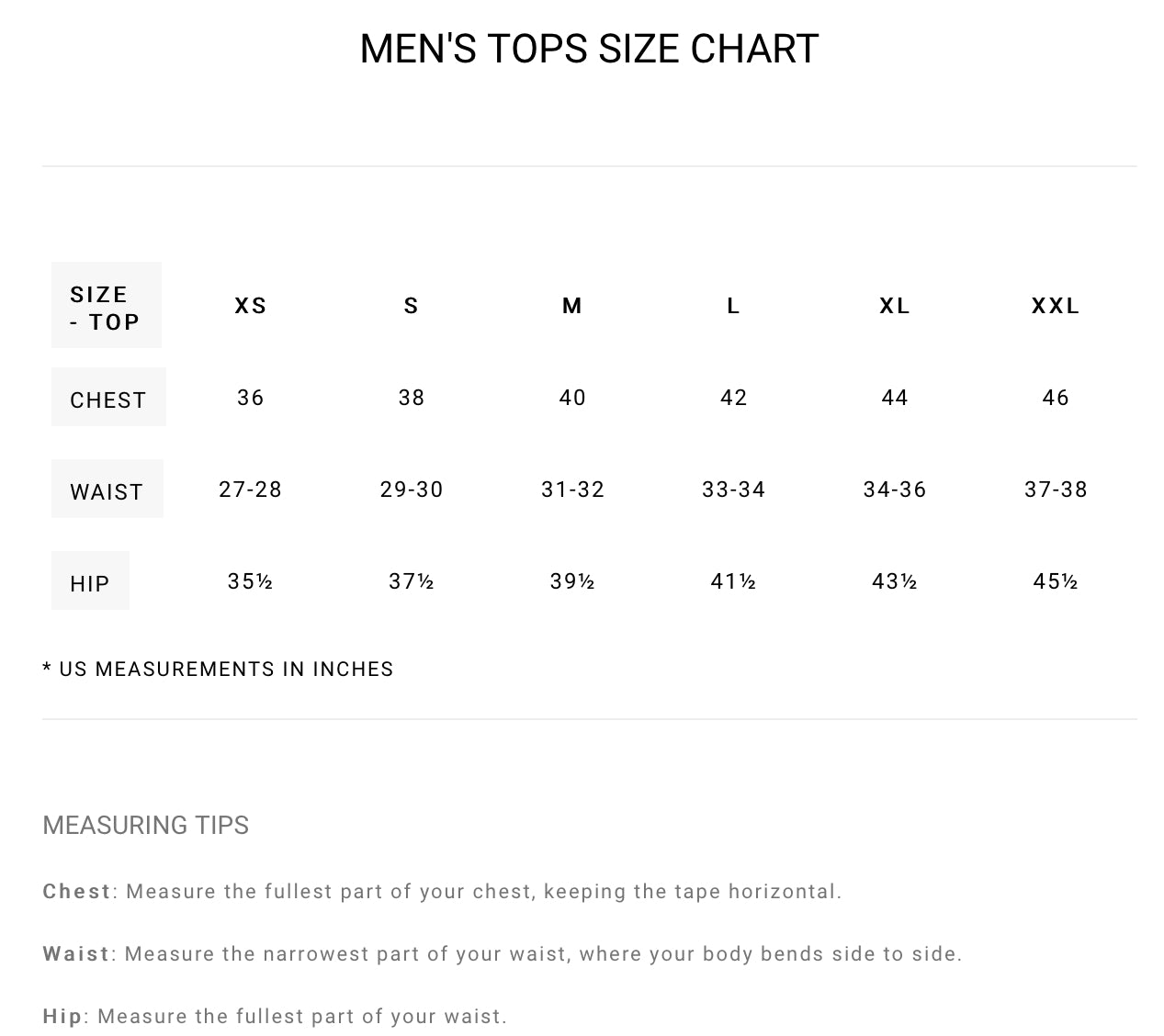Click hip value 41½ for L
This screenshot has width=1164, height=1036.
[733, 581]
